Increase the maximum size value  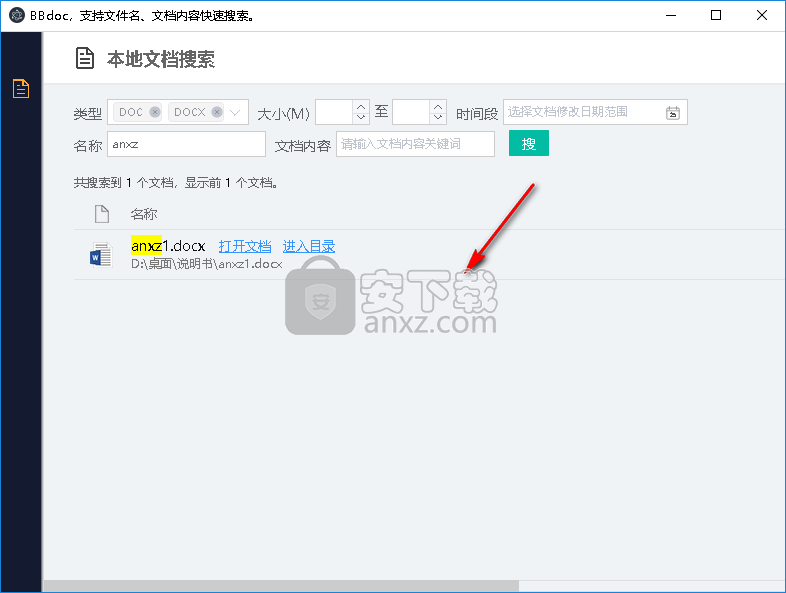click(438, 106)
